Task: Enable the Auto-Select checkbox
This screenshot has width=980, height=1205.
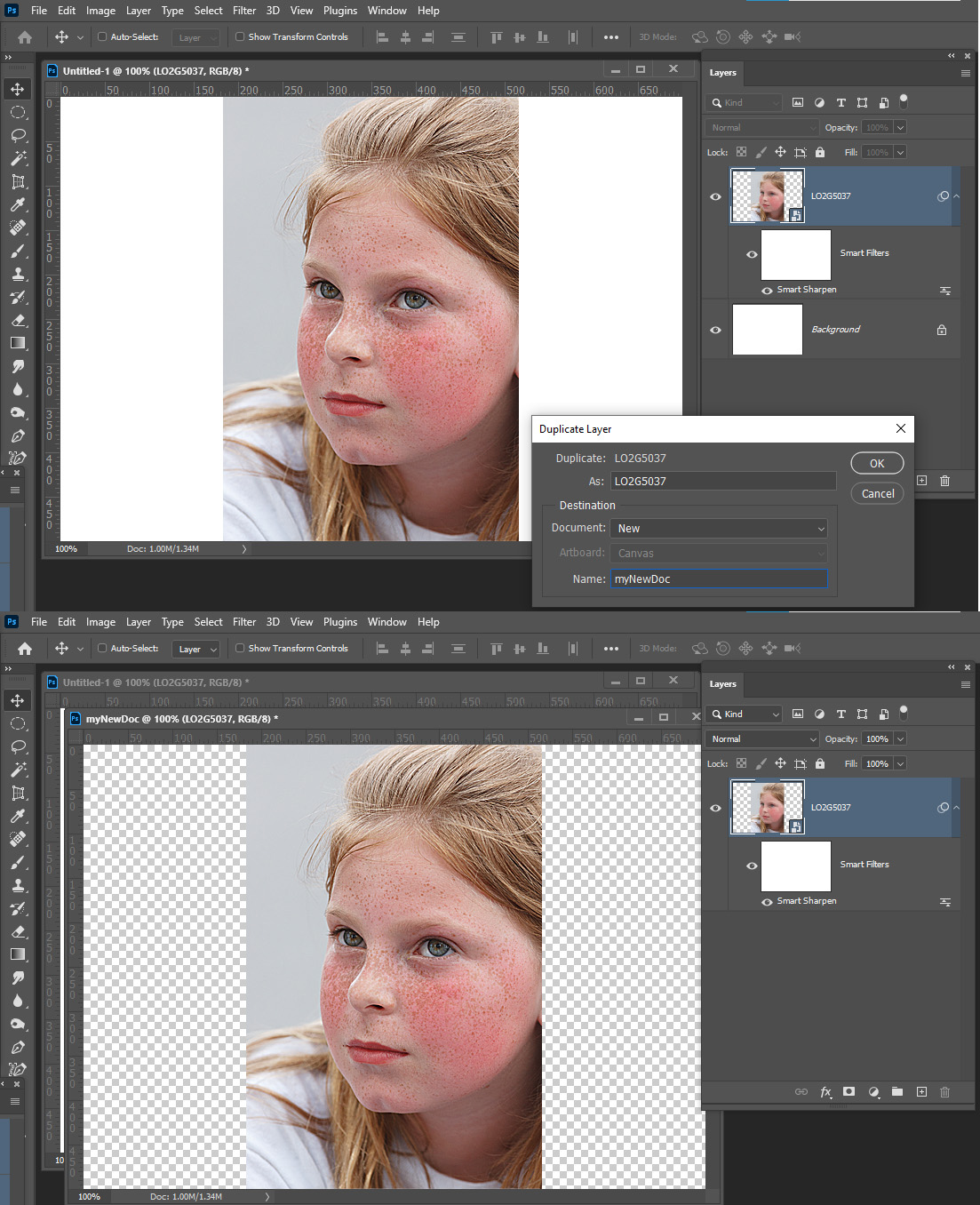Action: point(103,37)
